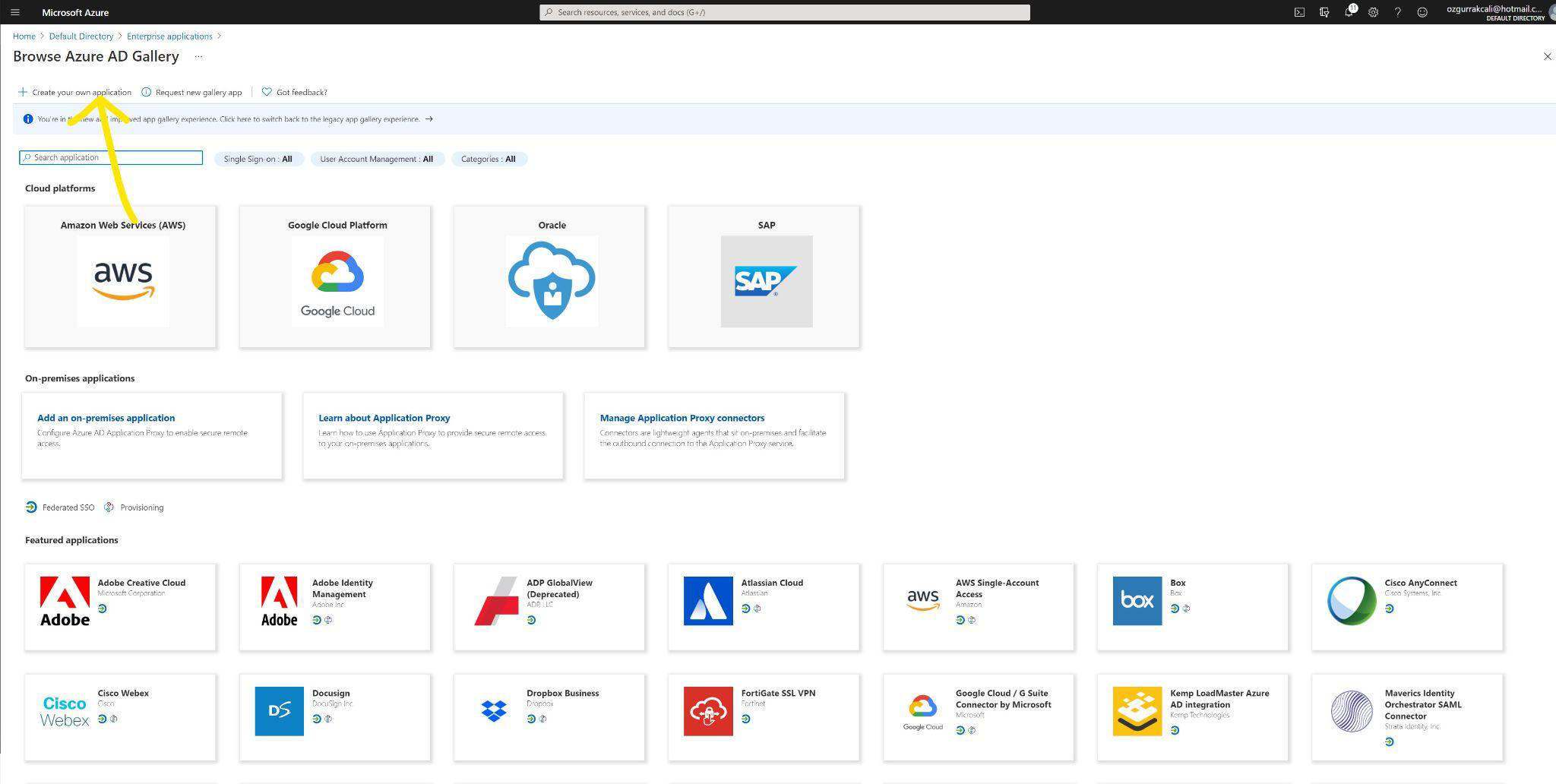Click the global search resources box
The height and width of the screenshot is (784, 1556).
coord(785,12)
